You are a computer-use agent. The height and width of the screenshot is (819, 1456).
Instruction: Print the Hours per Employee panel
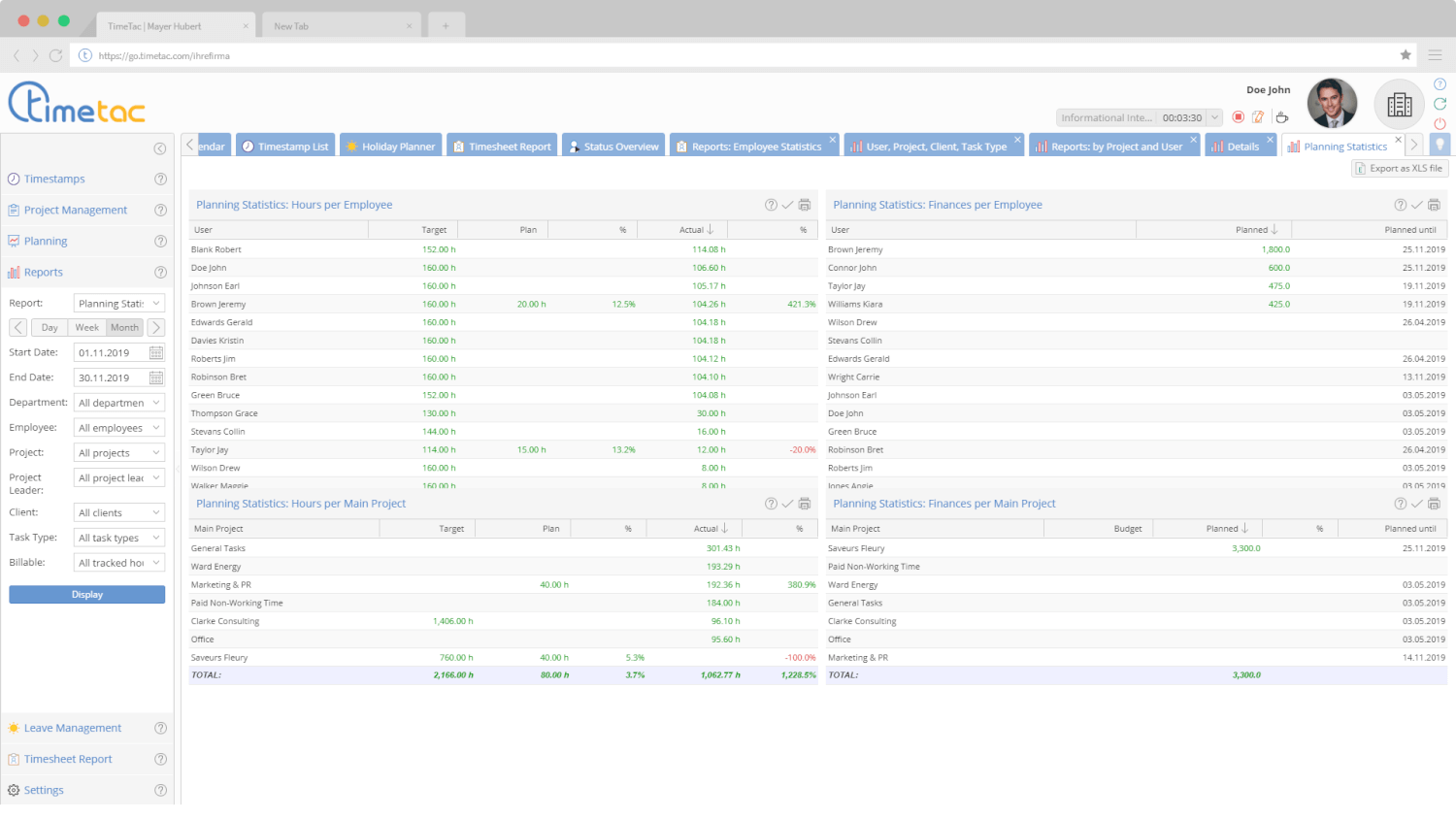[805, 205]
